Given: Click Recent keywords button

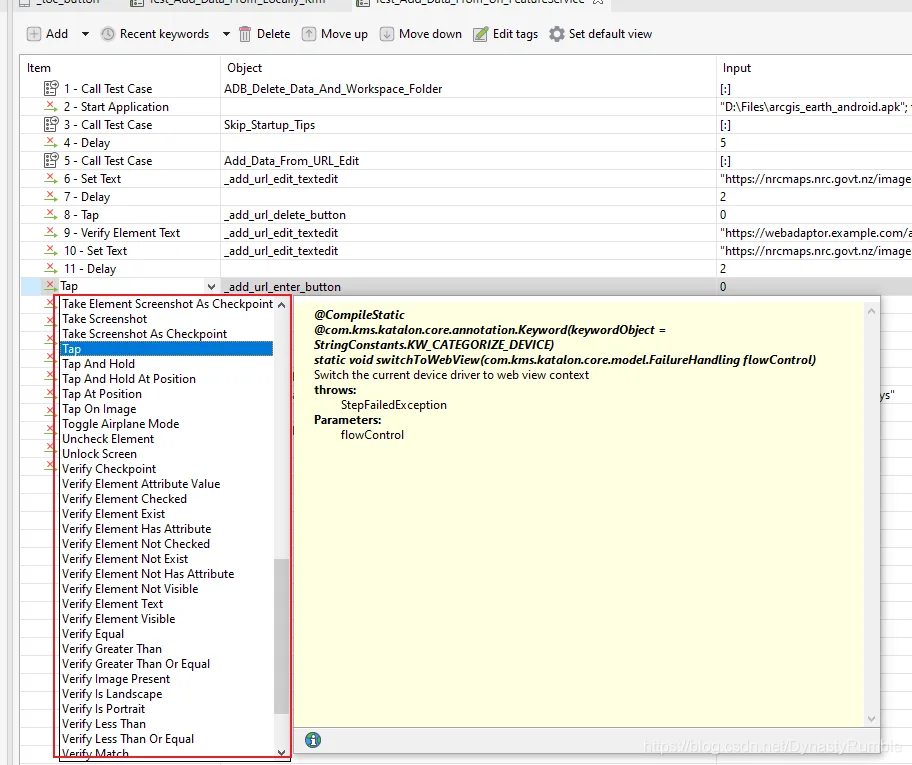Looking at the screenshot, I should 155,34.
